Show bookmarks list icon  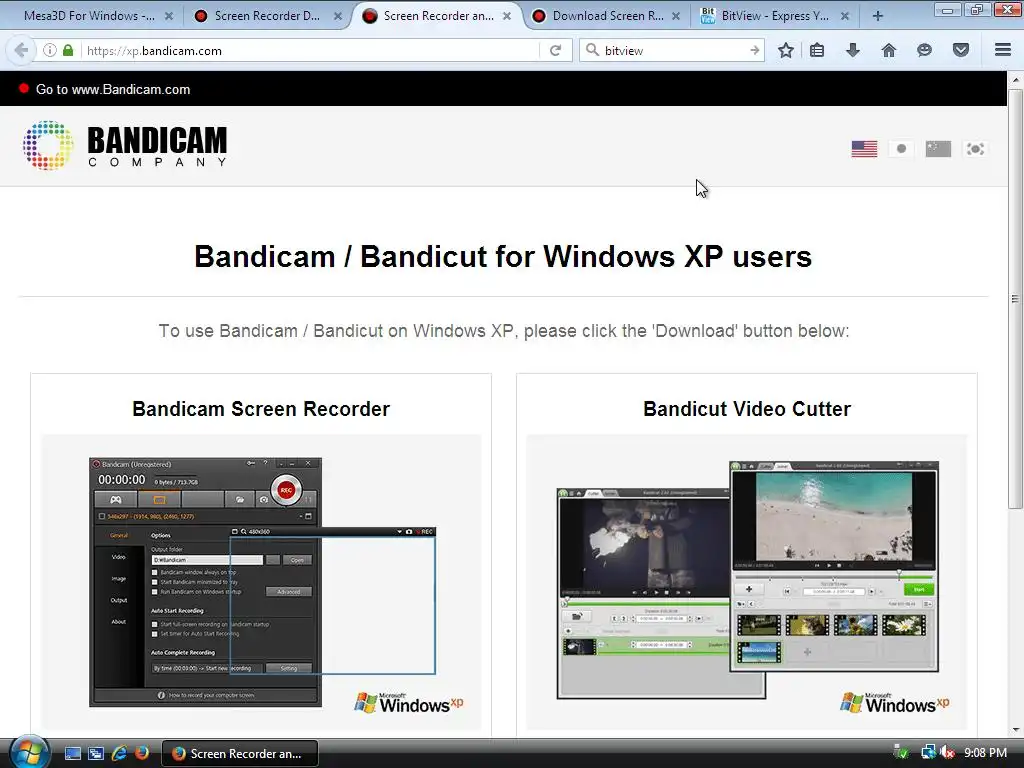(817, 50)
